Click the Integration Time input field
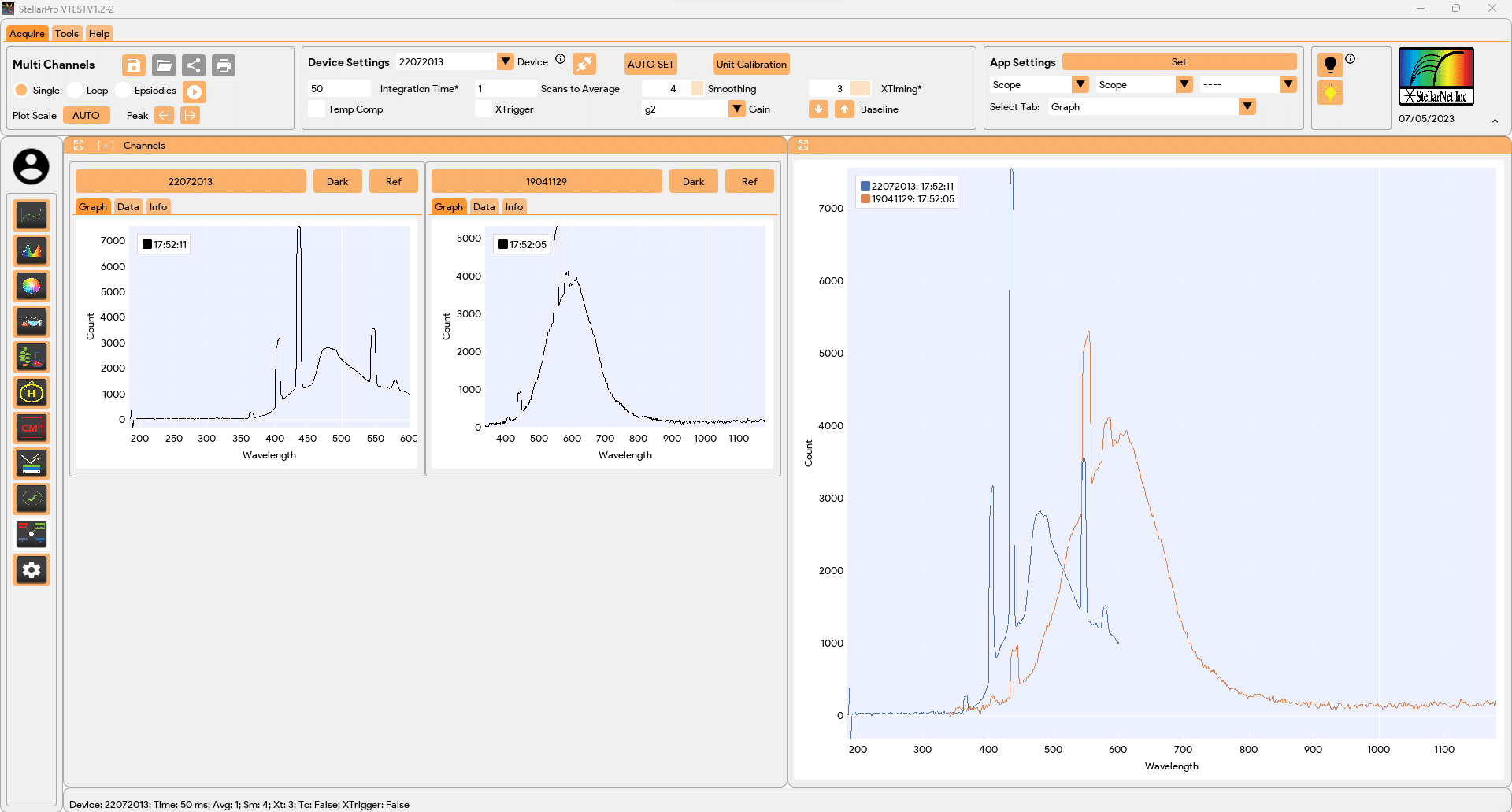Image resolution: width=1512 pixels, height=812 pixels. pyautogui.click(x=339, y=88)
